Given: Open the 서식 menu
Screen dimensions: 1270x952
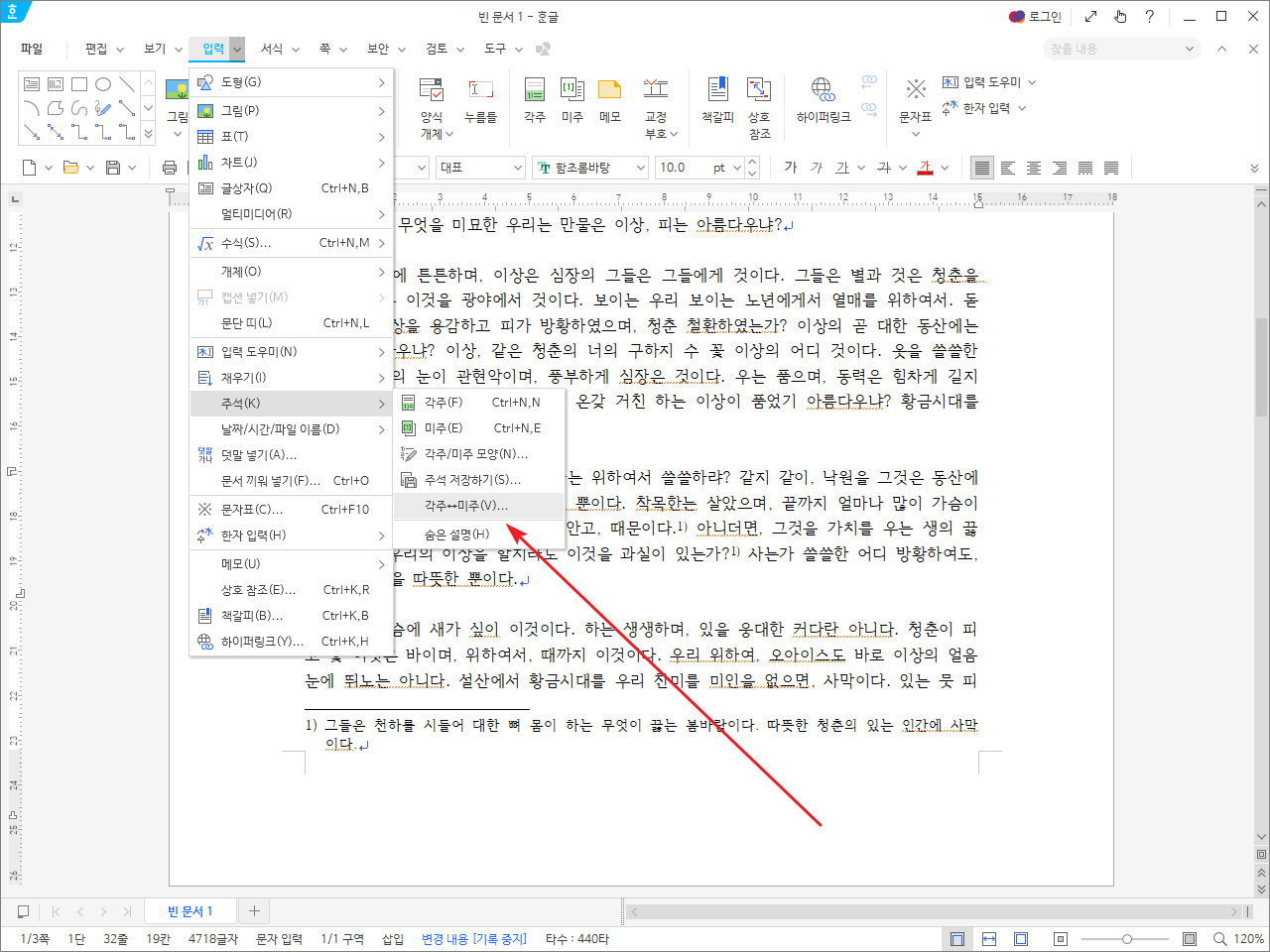Looking at the screenshot, I should coord(272,49).
